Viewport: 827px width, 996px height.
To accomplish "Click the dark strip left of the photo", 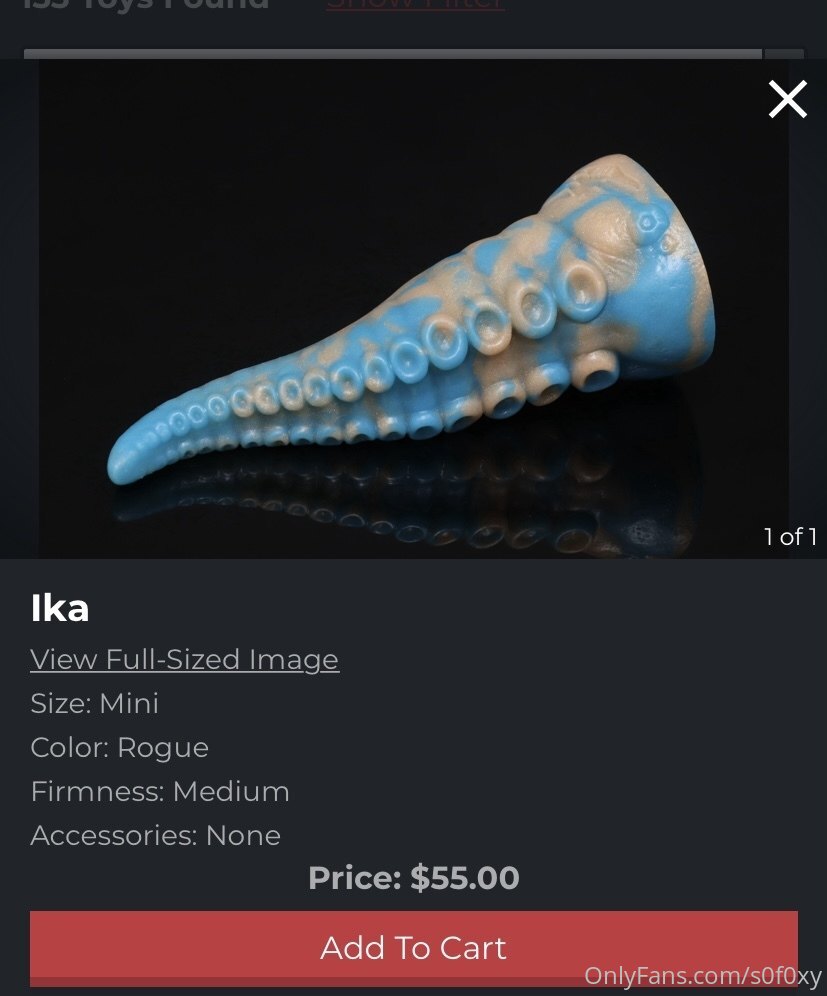I will pos(19,309).
